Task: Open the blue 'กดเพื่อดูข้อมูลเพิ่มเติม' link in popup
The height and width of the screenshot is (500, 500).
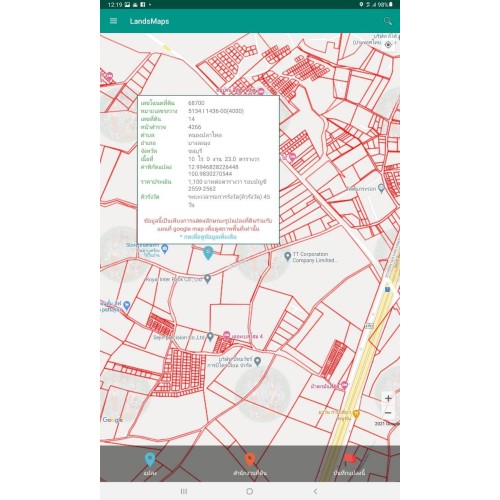Action: (208, 237)
